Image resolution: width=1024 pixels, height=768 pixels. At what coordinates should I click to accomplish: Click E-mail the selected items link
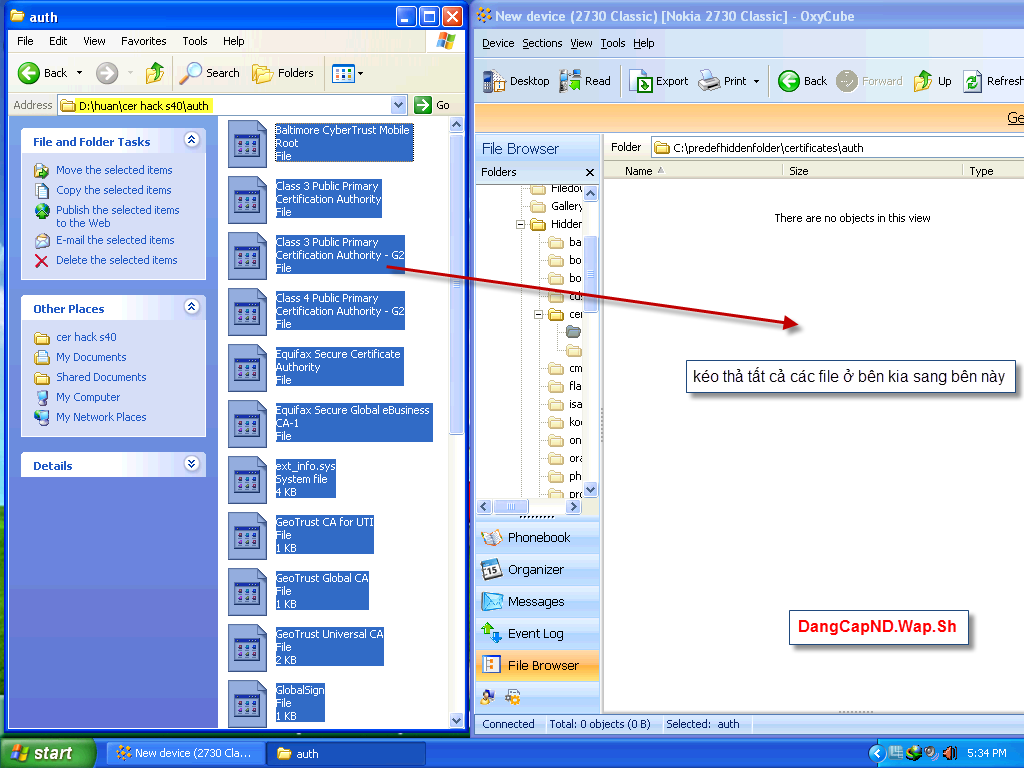[115, 240]
